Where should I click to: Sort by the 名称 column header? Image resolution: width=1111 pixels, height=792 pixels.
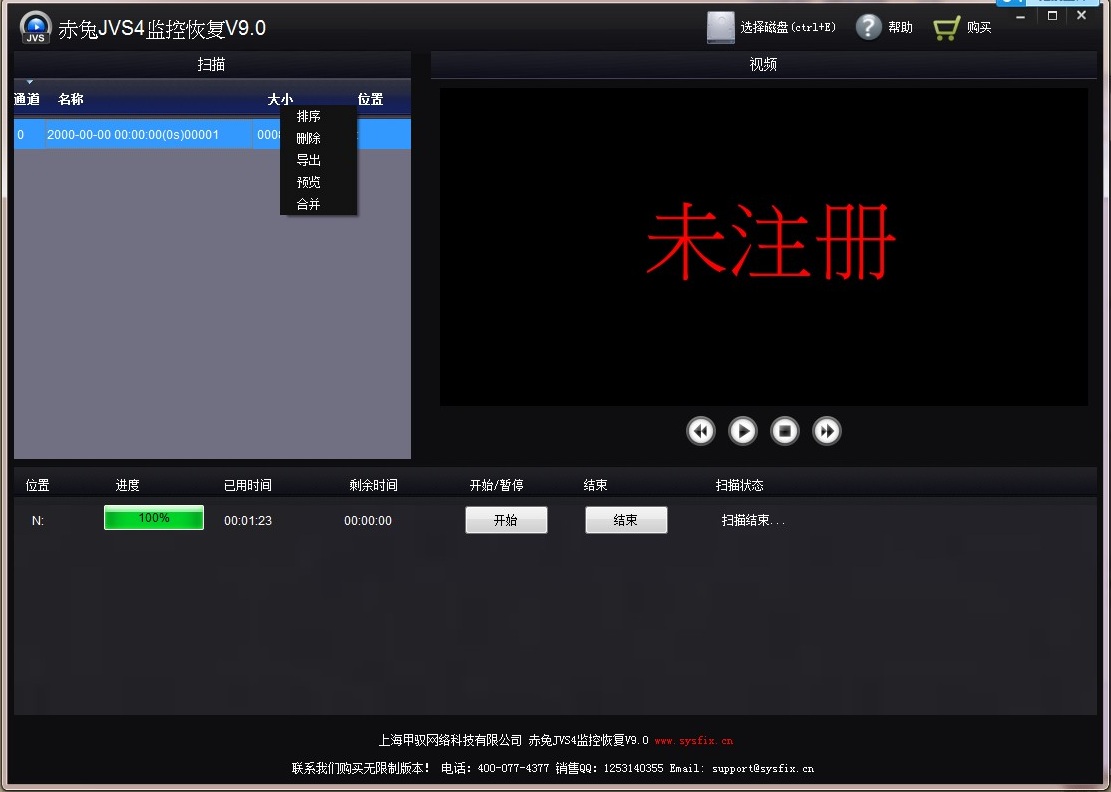tap(71, 99)
